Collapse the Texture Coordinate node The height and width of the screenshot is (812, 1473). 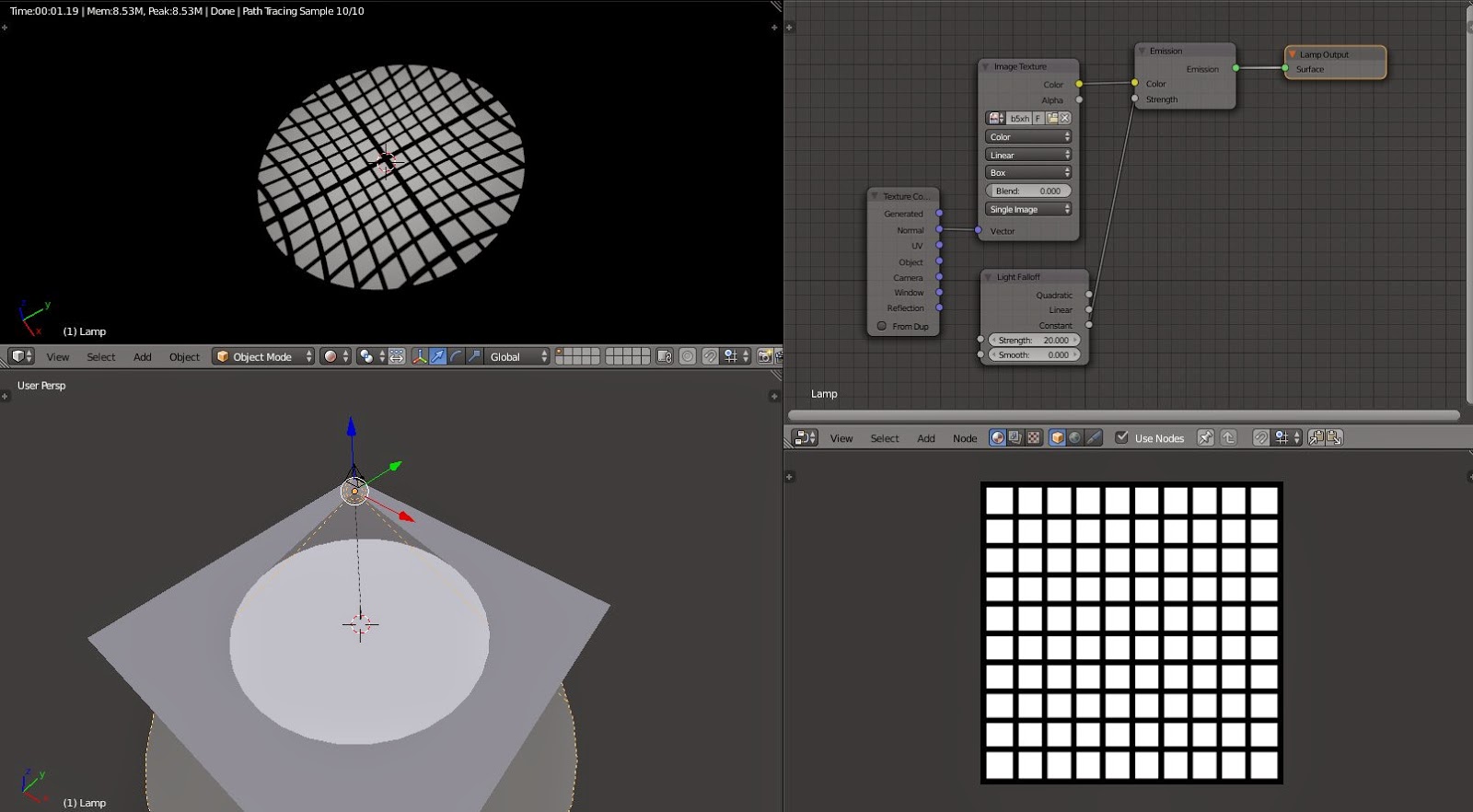pyautogui.click(x=875, y=196)
